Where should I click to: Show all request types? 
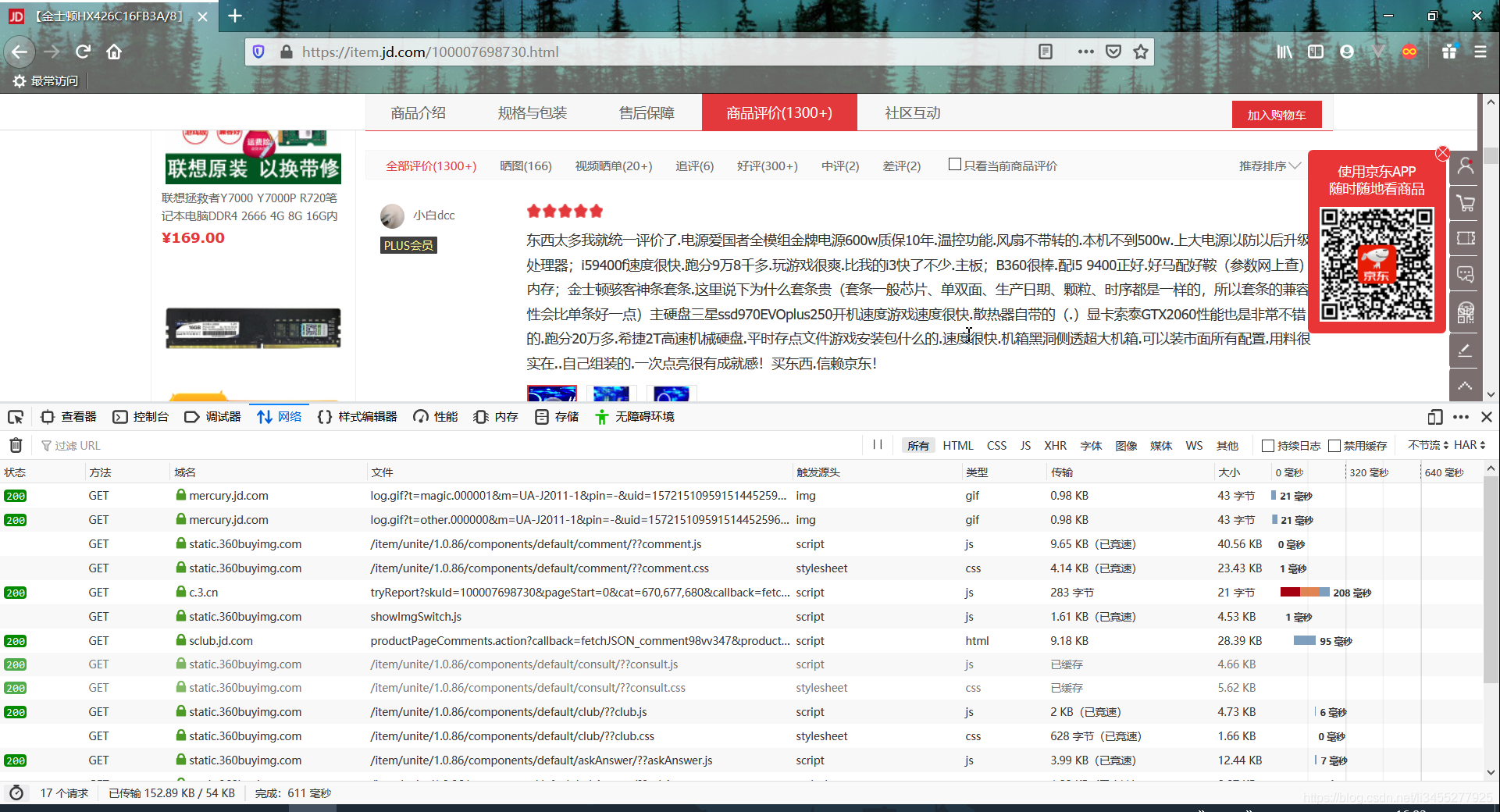(x=918, y=446)
